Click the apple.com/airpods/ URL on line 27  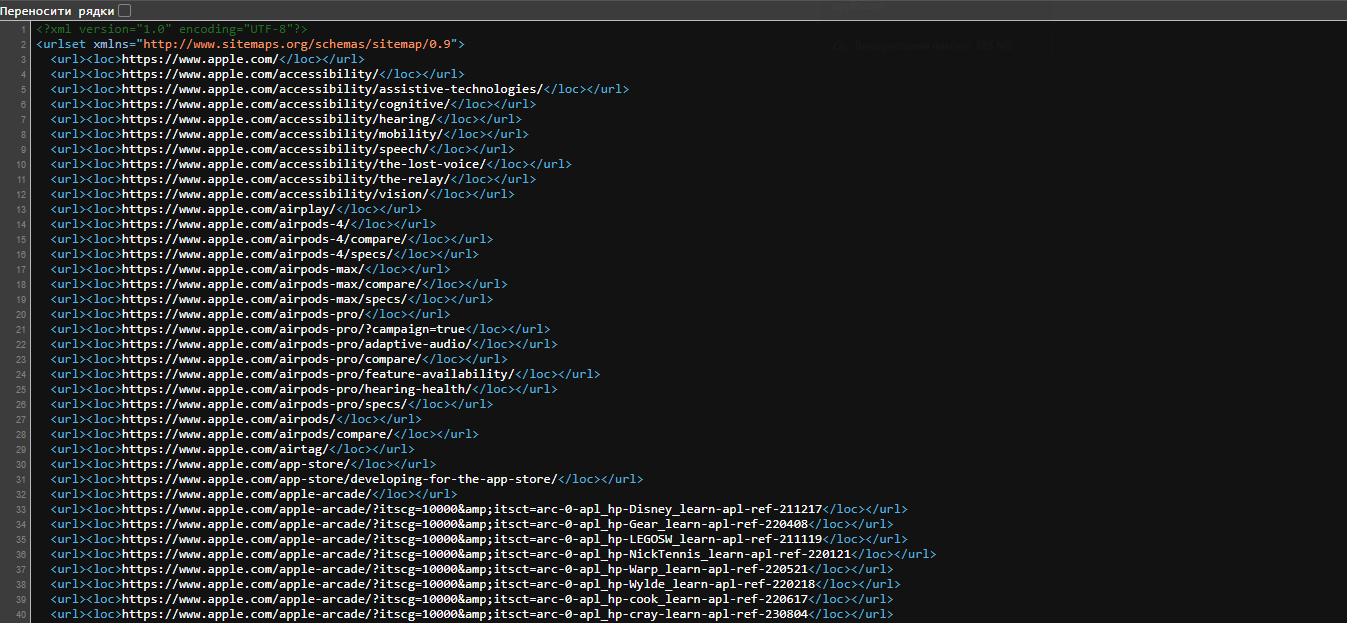229,419
